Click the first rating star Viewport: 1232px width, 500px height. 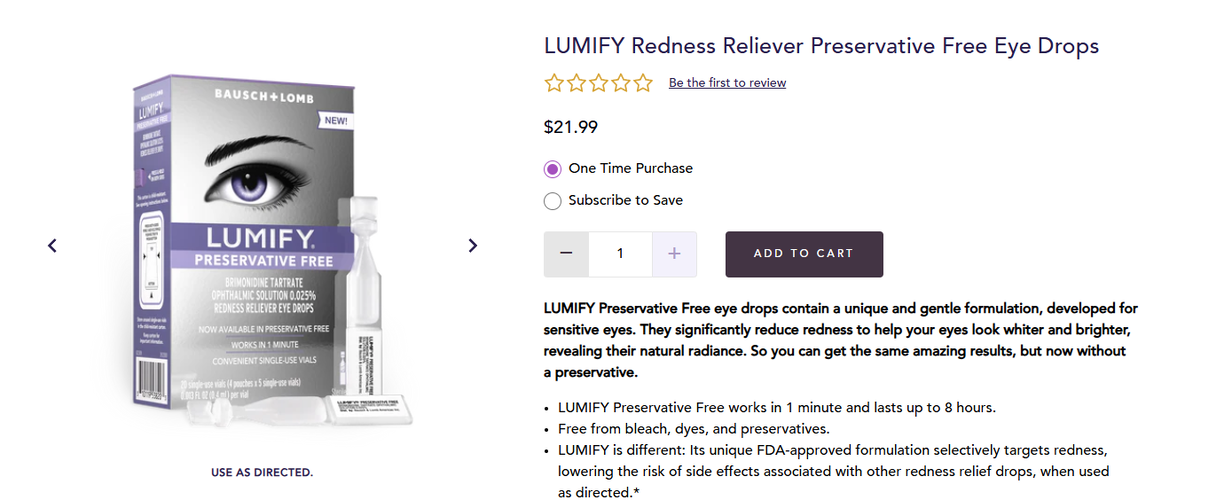(554, 83)
